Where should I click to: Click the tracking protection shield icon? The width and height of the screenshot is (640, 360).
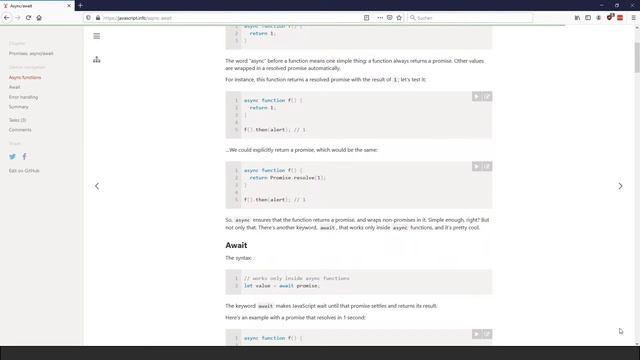tap(88, 18)
